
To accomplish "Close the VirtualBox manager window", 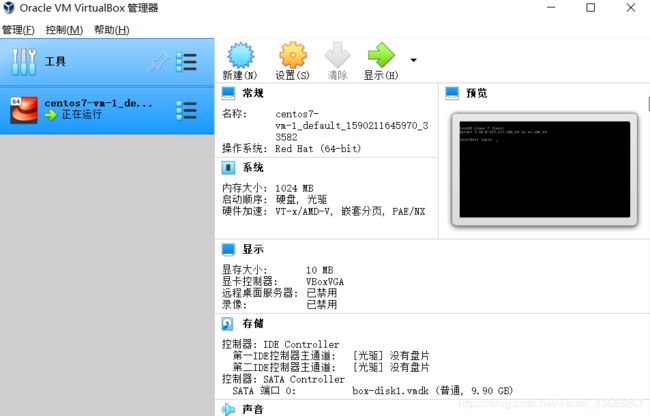I will tap(631, 7).
